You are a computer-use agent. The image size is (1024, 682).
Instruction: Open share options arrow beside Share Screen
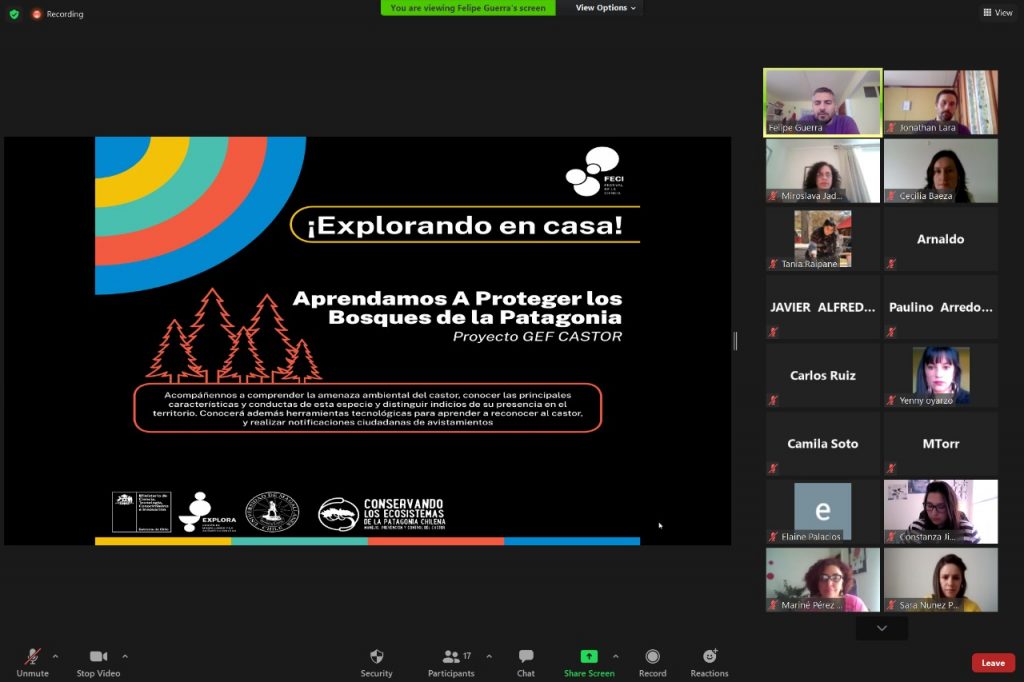[615, 656]
